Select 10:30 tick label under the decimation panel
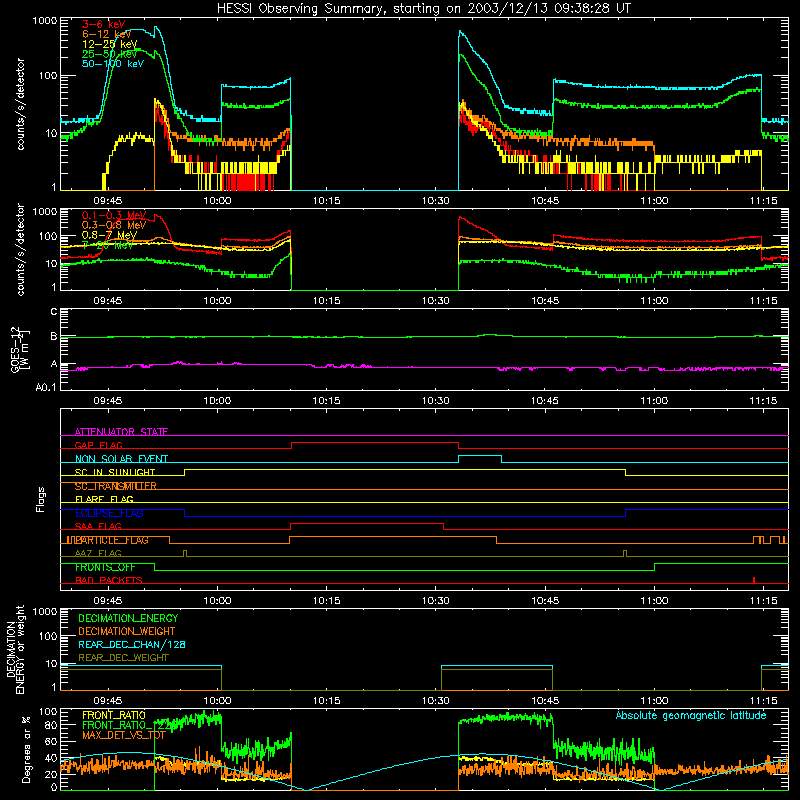The width and height of the screenshot is (800, 800). (x=436, y=700)
